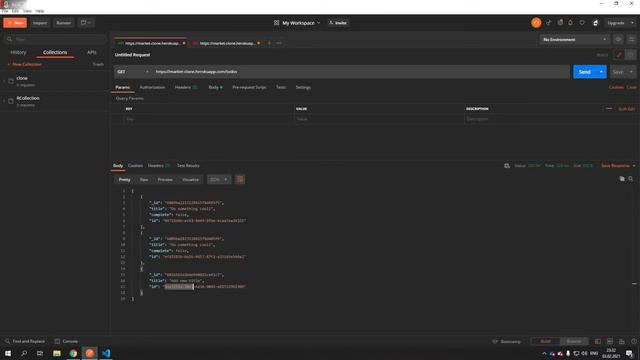Viewport: 640px width, 360px height.
Task: Open the No Environment dropdown
Action: coord(575,40)
